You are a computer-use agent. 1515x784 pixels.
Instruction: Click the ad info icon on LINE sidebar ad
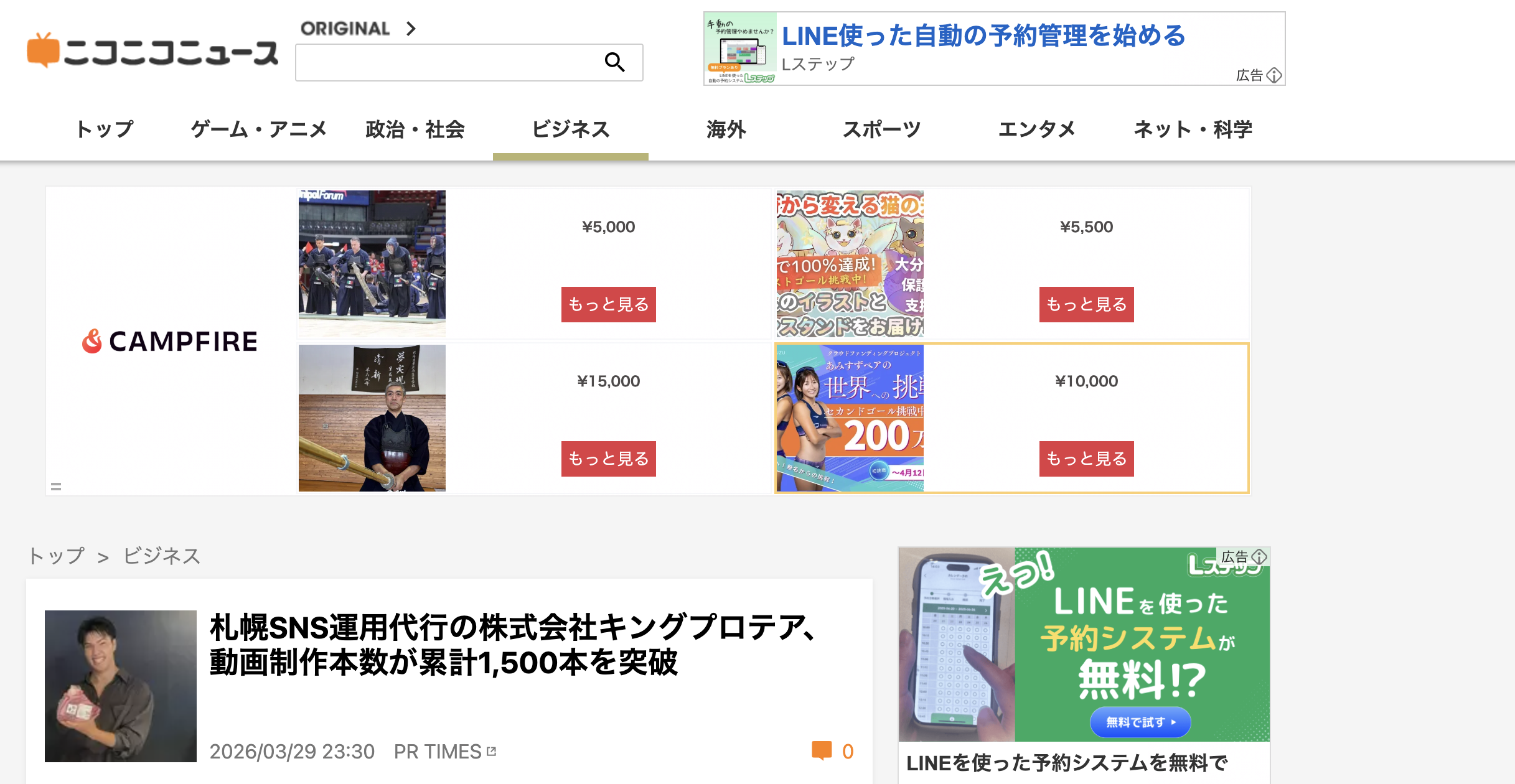(x=1260, y=556)
